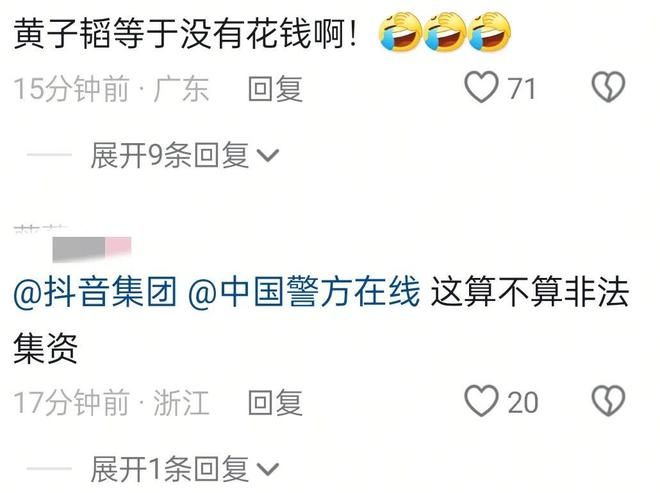This screenshot has width=660, height=493.
Task: Click the 20 like count
Action: coord(523,402)
